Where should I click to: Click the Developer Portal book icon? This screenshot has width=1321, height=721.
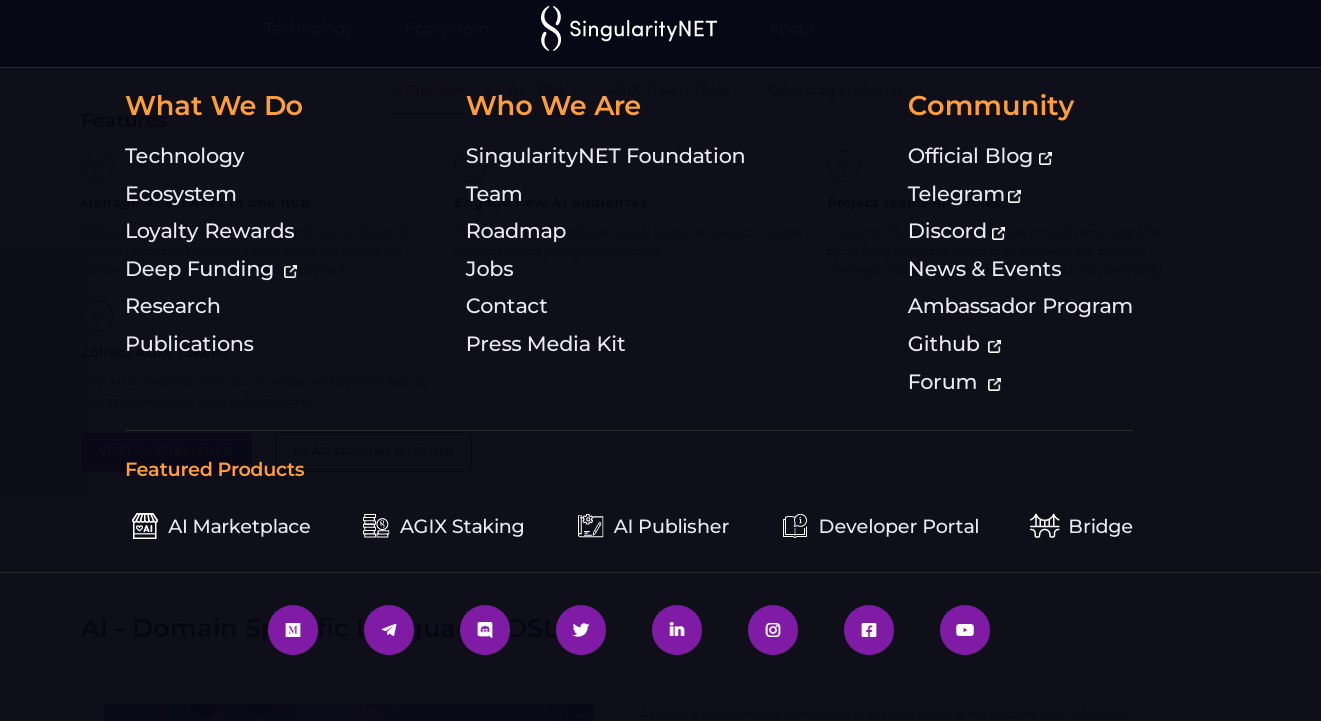click(x=795, y=526)
